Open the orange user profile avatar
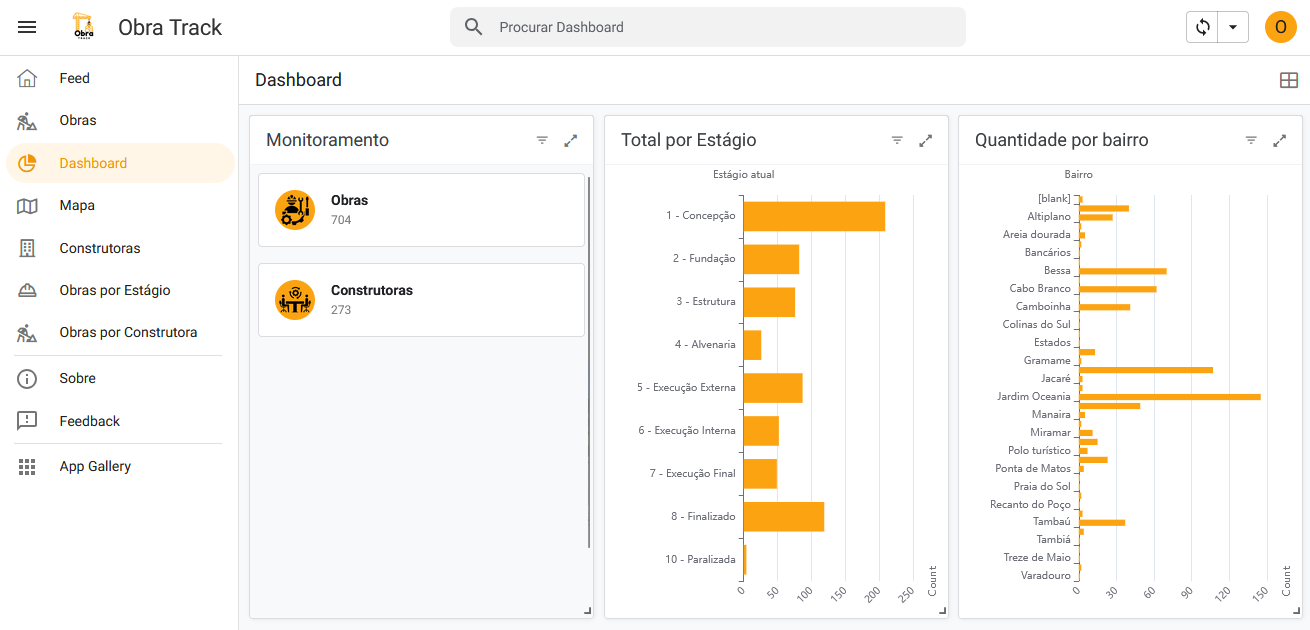Viewport: 1310px width, 630px height. tap(1280, 27)
